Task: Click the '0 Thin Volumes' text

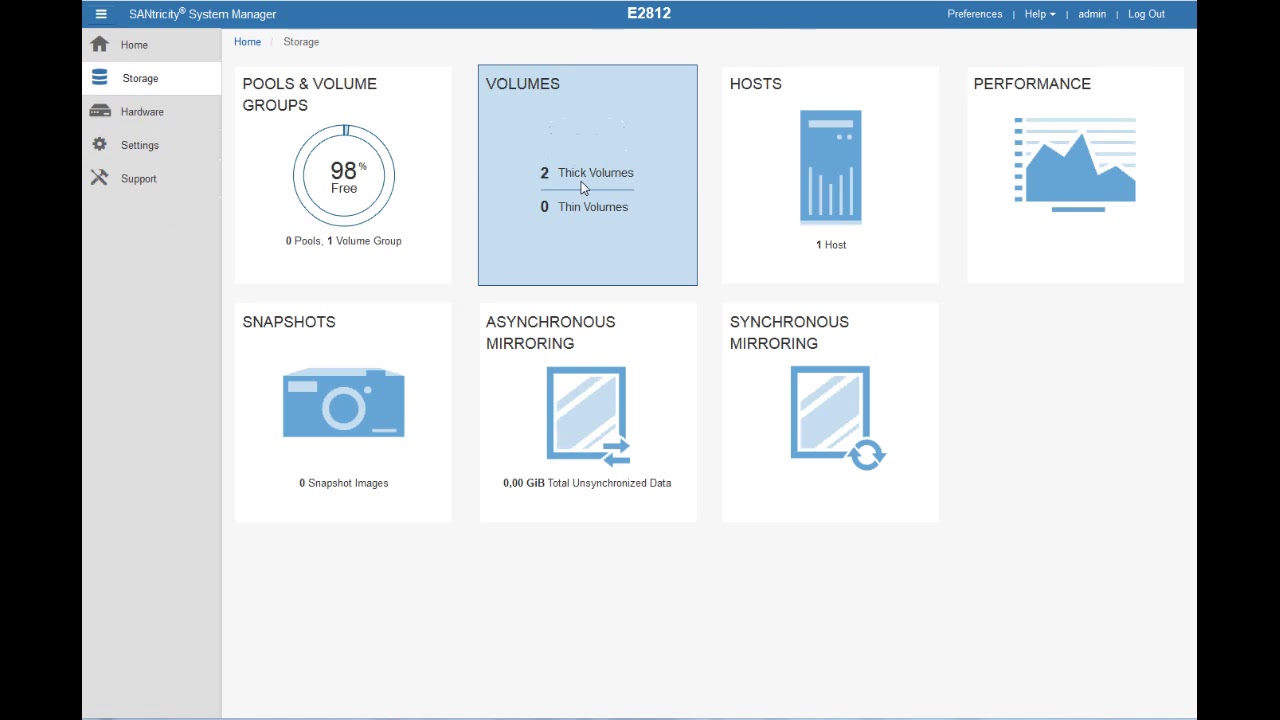Action: [585, 207]
